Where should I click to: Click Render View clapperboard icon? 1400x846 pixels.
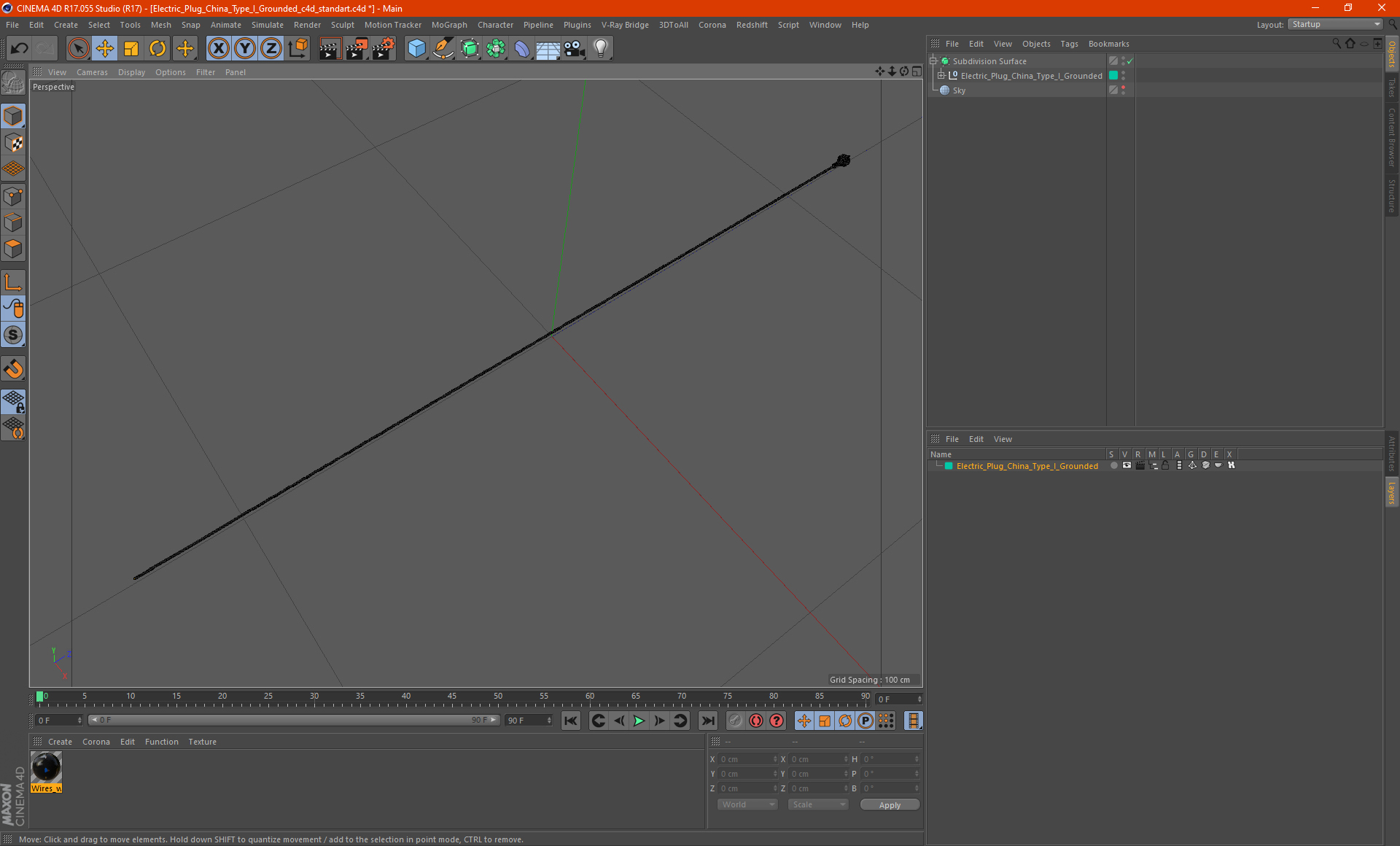[330, 49]
